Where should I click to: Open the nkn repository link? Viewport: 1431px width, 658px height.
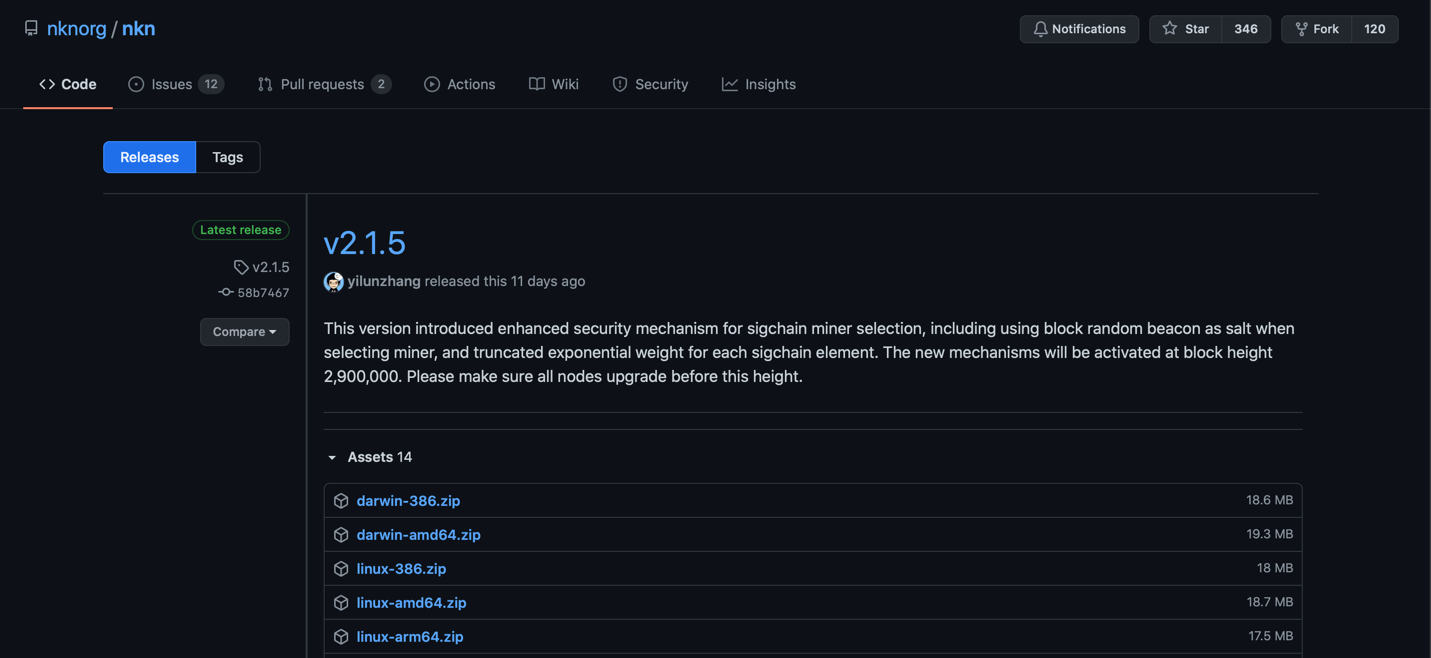(138, 29)
